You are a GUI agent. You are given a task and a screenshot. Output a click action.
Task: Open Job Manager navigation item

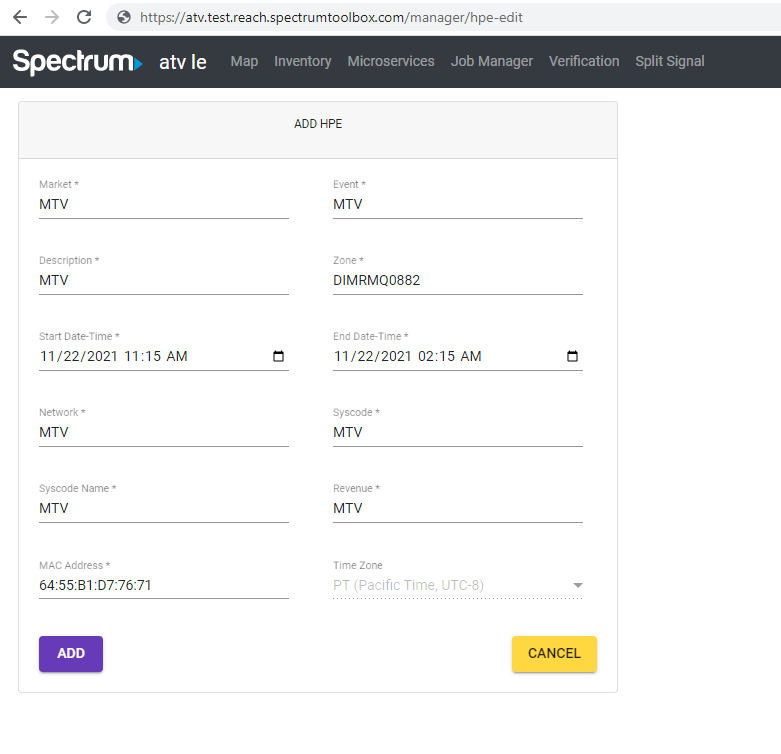coord(492,61)
